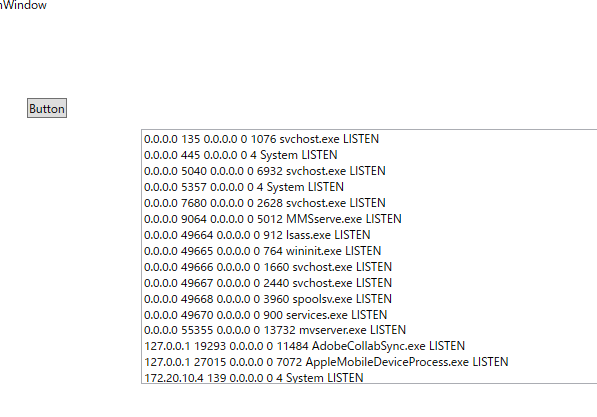Screen dimensions: 597x417
Task: Select the port 49666 svchost.exe entry
Action: click(369, 267)
